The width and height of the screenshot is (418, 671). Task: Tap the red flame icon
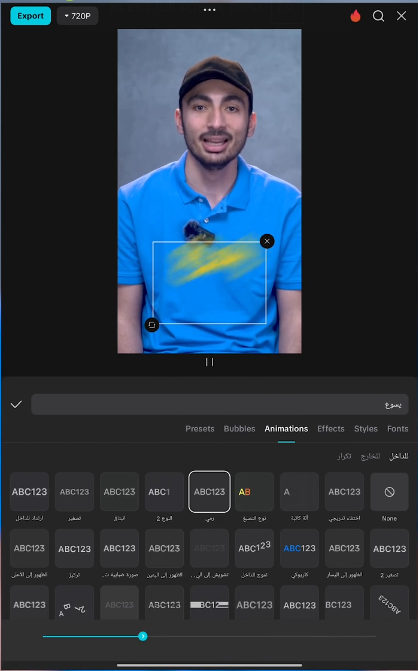click(355, 16)
